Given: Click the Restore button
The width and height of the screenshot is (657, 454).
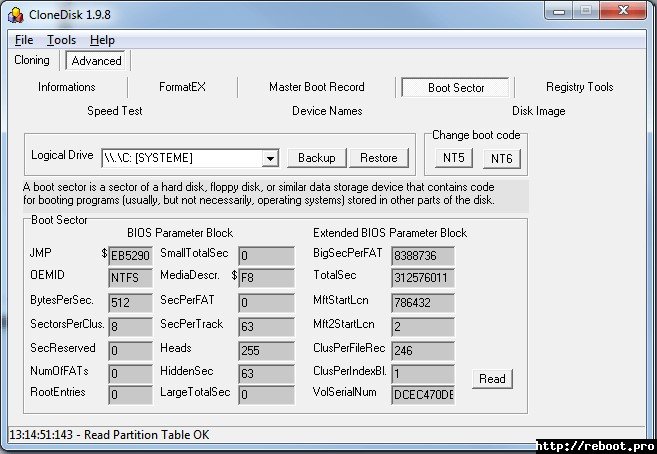Looking at the screenshot, I should pos(379,158).
